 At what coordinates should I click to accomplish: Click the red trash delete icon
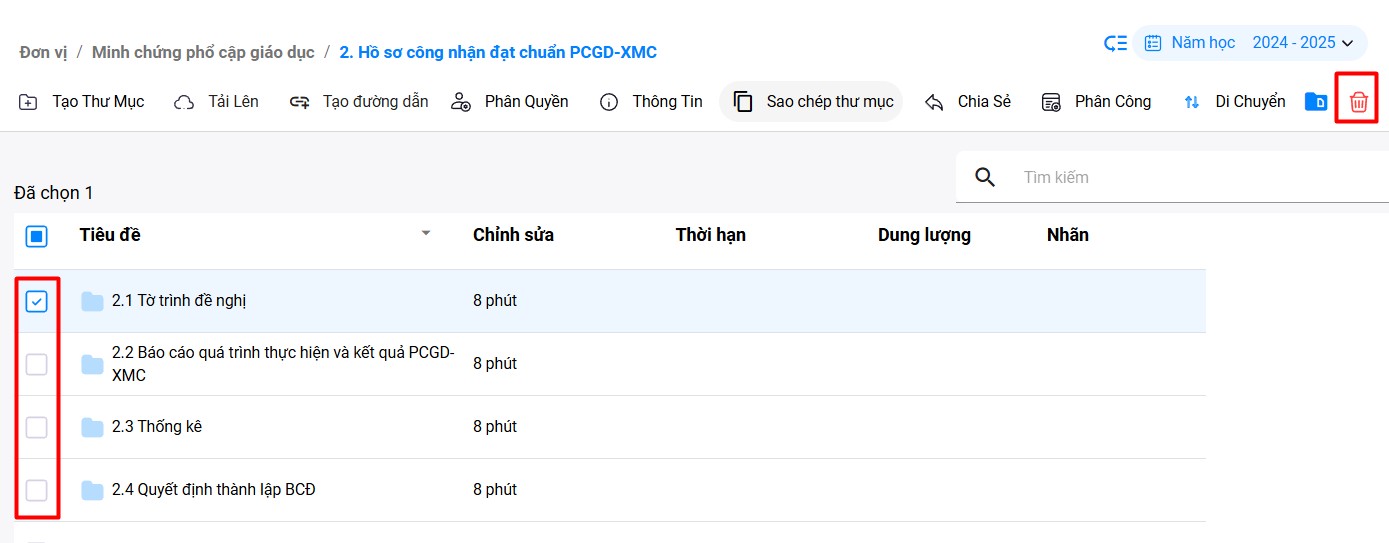1358,101
